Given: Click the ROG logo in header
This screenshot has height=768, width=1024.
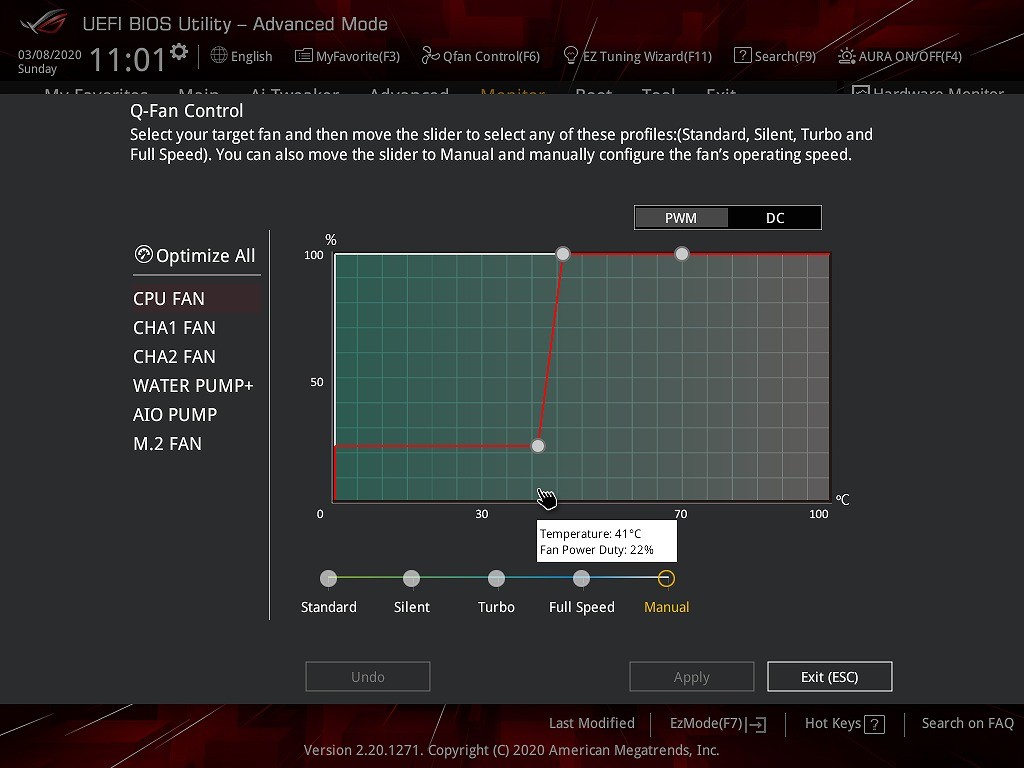Looking at the screenshot, I should pyautogui.click(x=43, y=23).
